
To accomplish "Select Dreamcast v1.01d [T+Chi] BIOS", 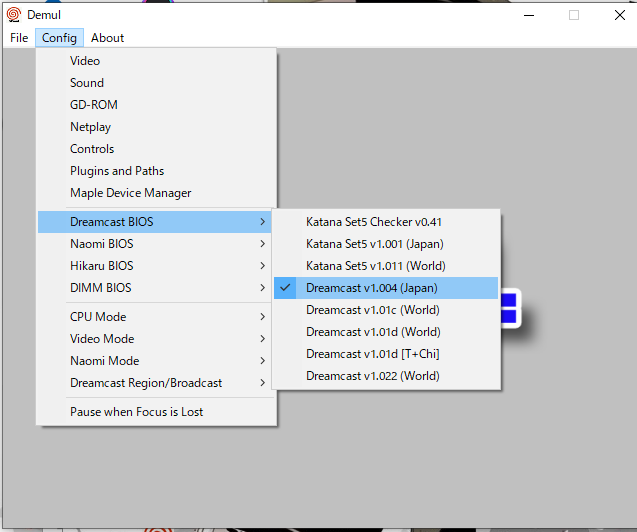I will 386,354.
